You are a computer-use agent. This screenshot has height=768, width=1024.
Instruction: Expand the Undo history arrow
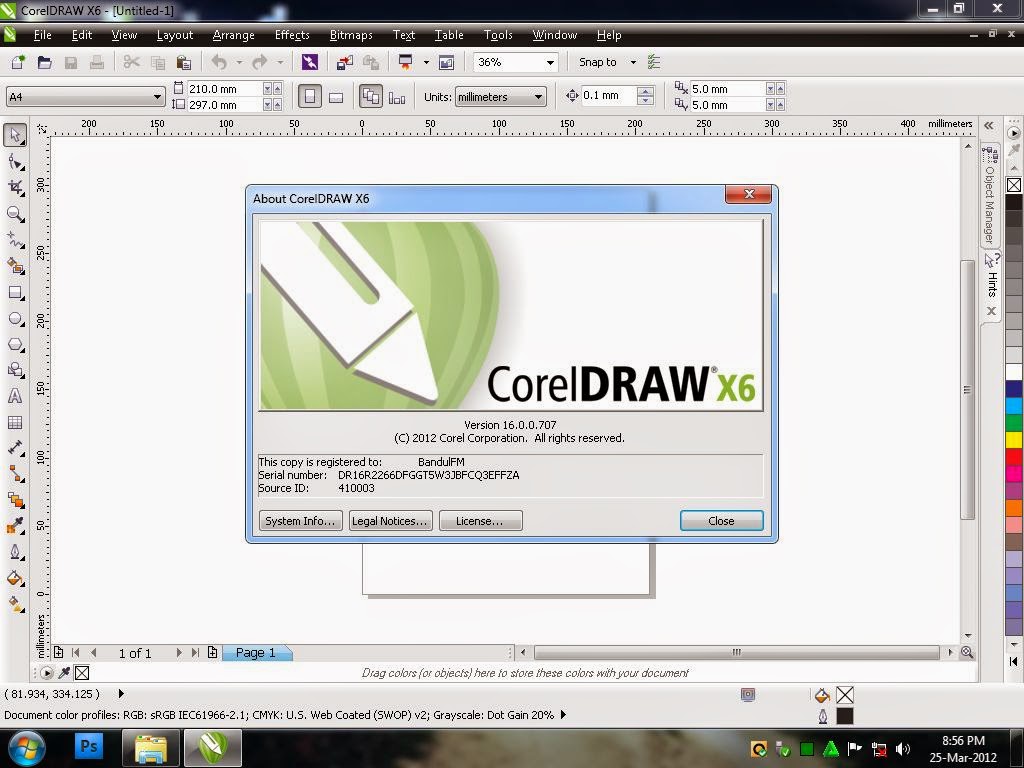coord(239,62)
